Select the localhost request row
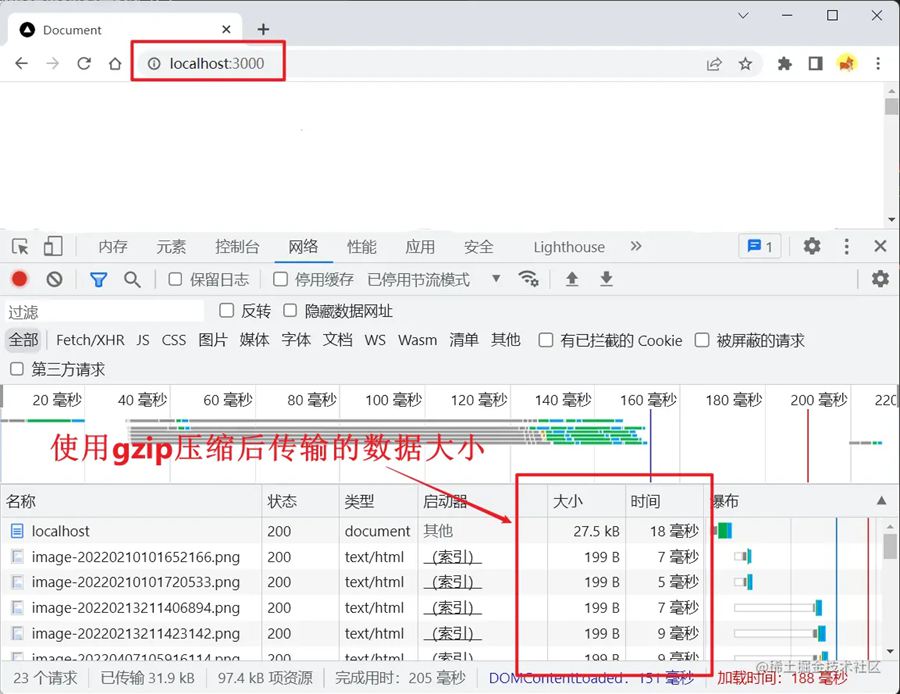Image resolution: width=900 pixels, height=694 pixels. (x=60, y=531)
